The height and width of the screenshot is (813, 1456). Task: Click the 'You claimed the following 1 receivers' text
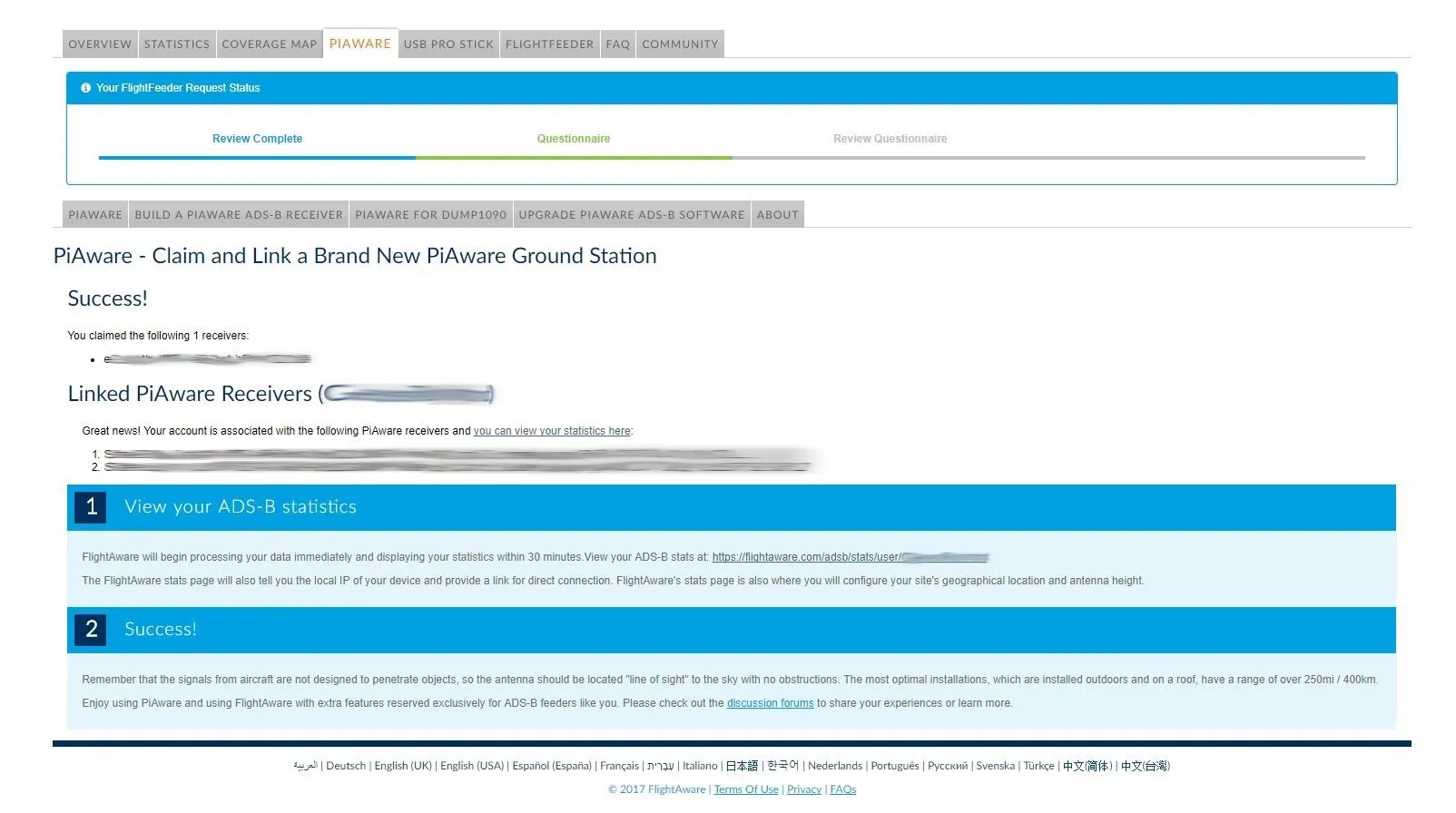pyautogui.click(x=158, y=336)
